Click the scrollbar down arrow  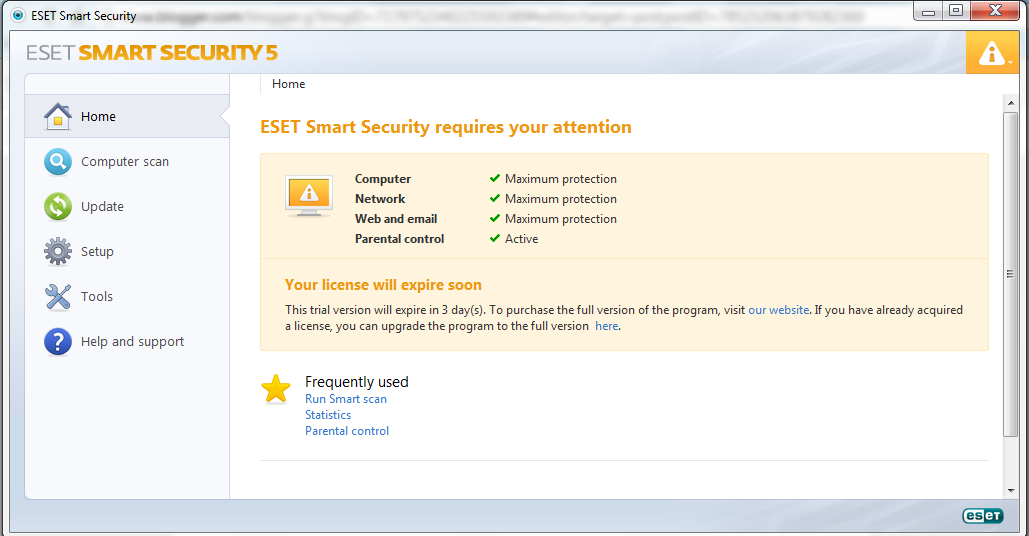pos(1011,490)
